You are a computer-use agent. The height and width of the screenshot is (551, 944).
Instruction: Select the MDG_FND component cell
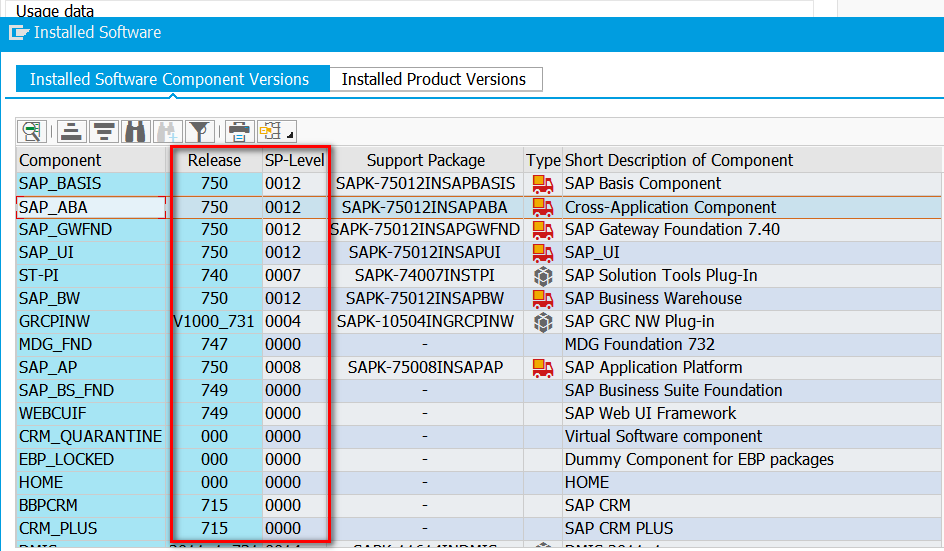(92, 344)
